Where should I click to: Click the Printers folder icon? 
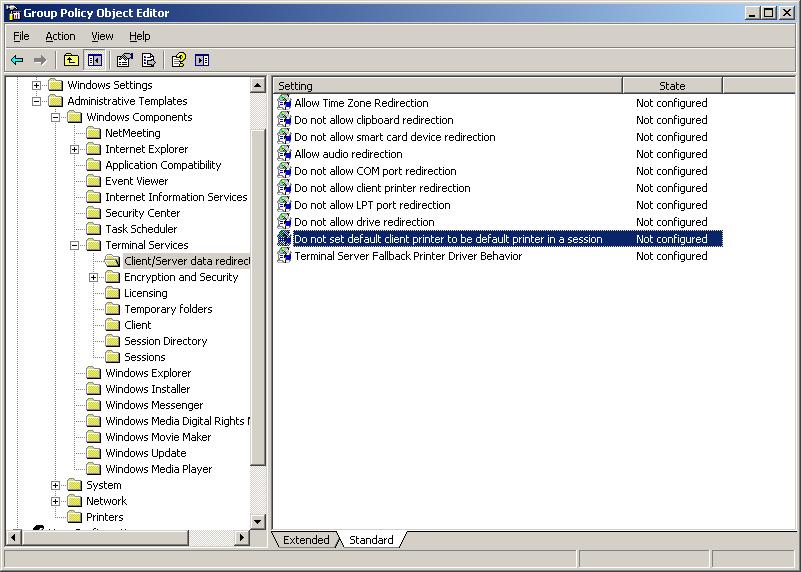[74, 517]
